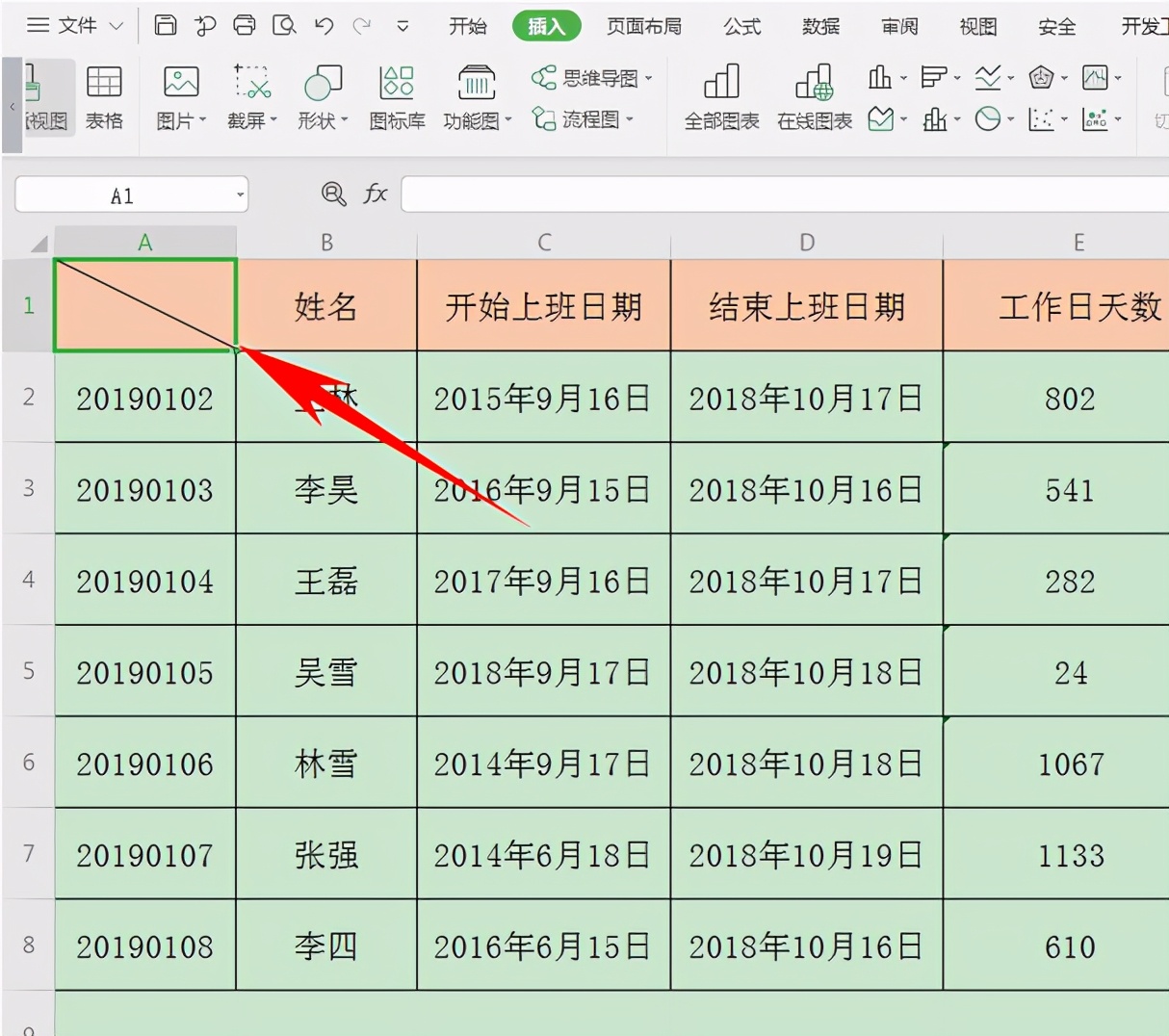This screenshot has height=1036, width=1169.
Task: Switch to the 页面布局 tab
Action: click(643, 26)
